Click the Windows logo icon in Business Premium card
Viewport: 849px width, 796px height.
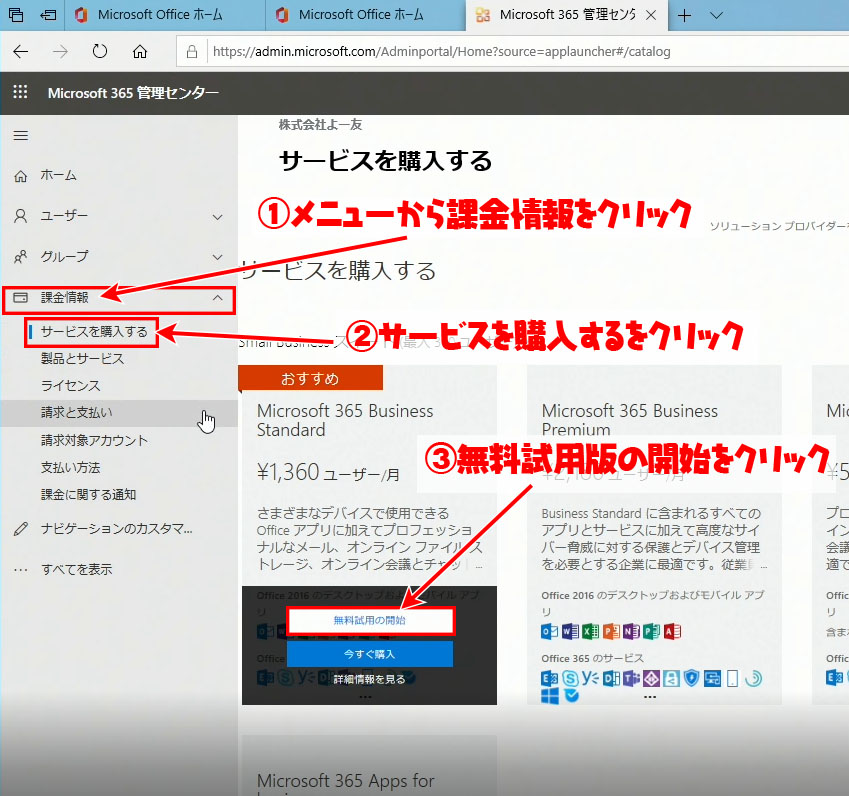550,695
